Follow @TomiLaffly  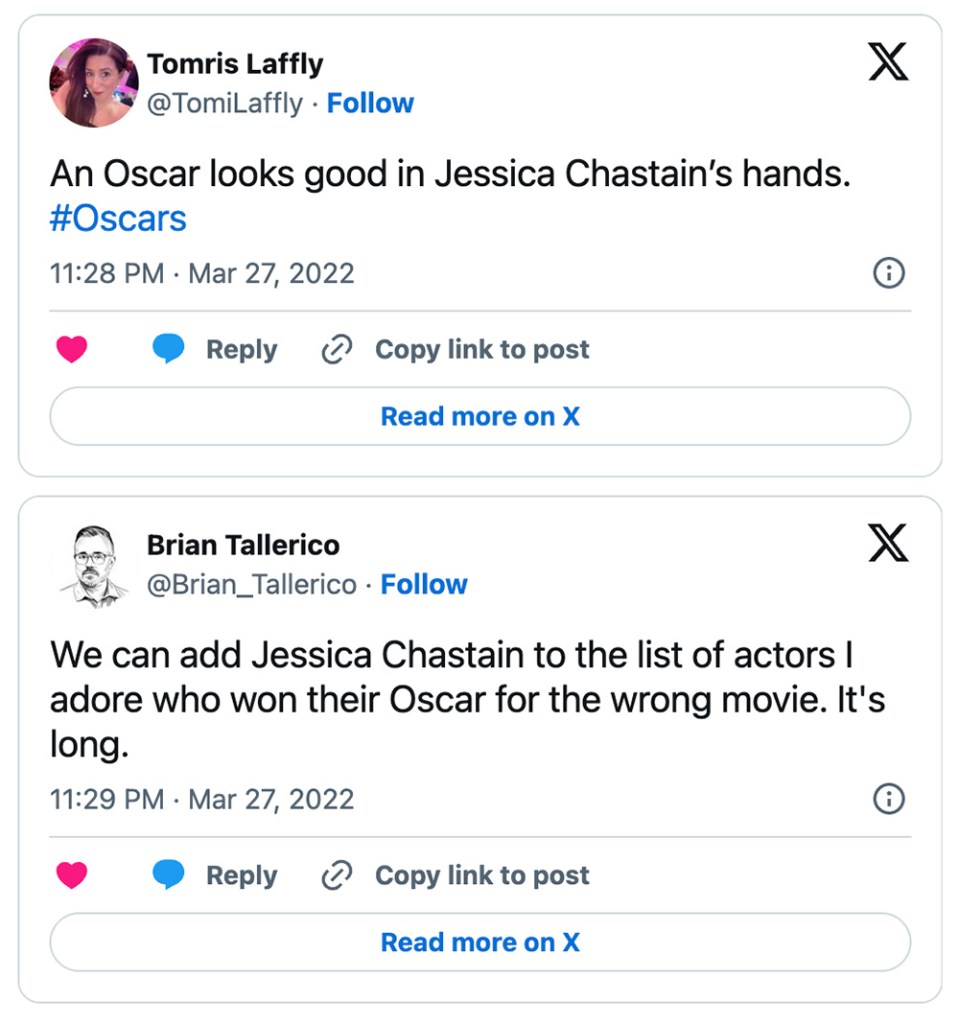(x=370, y=103)
